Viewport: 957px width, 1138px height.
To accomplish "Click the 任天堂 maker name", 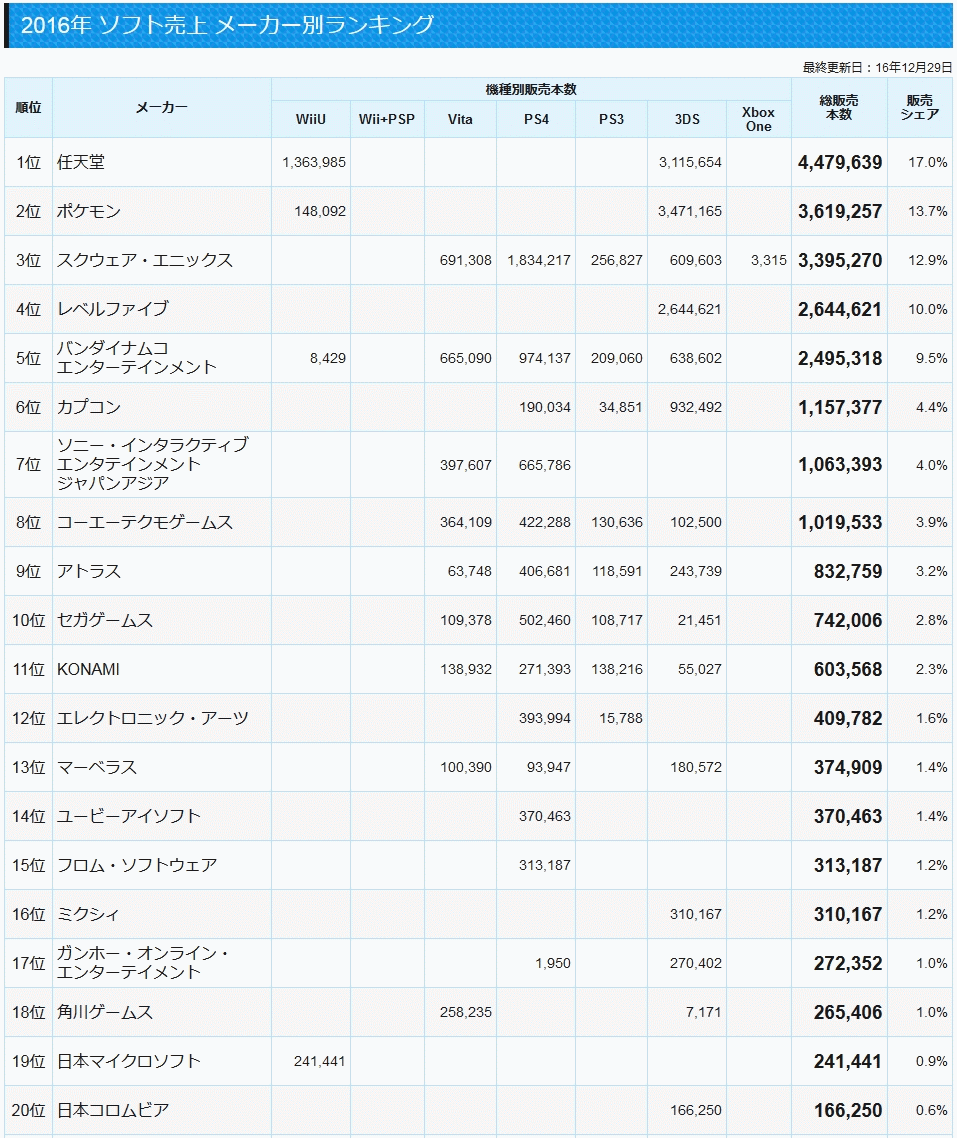I will [x=81, y=163].
